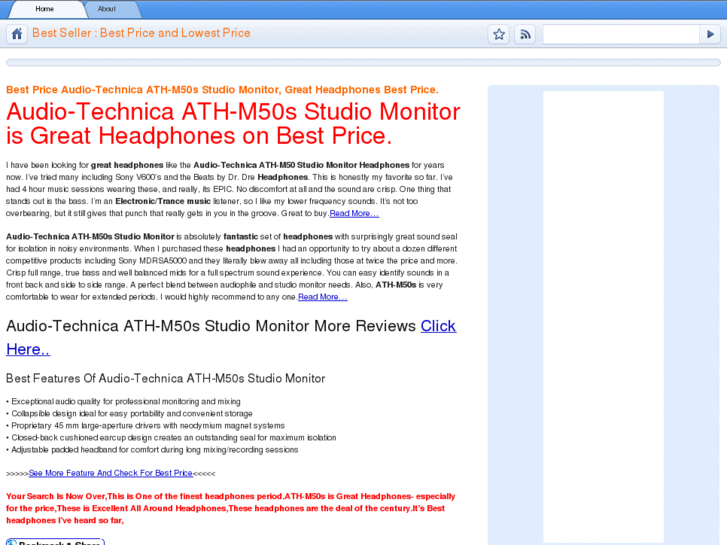Click red 'Your Search Is Now Over' paragraph
727x545 pixels.
click(x=230, y=508)
